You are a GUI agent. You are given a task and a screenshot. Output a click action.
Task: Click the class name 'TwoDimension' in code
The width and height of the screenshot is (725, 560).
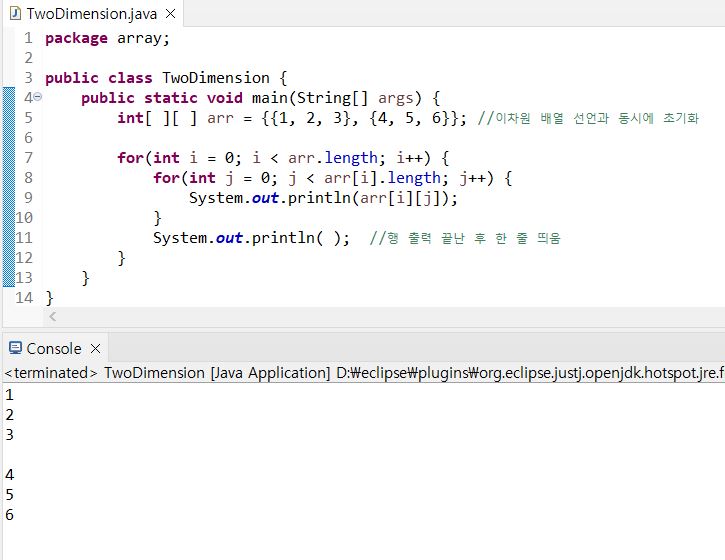pyautogui.click(x=215, y=78)
